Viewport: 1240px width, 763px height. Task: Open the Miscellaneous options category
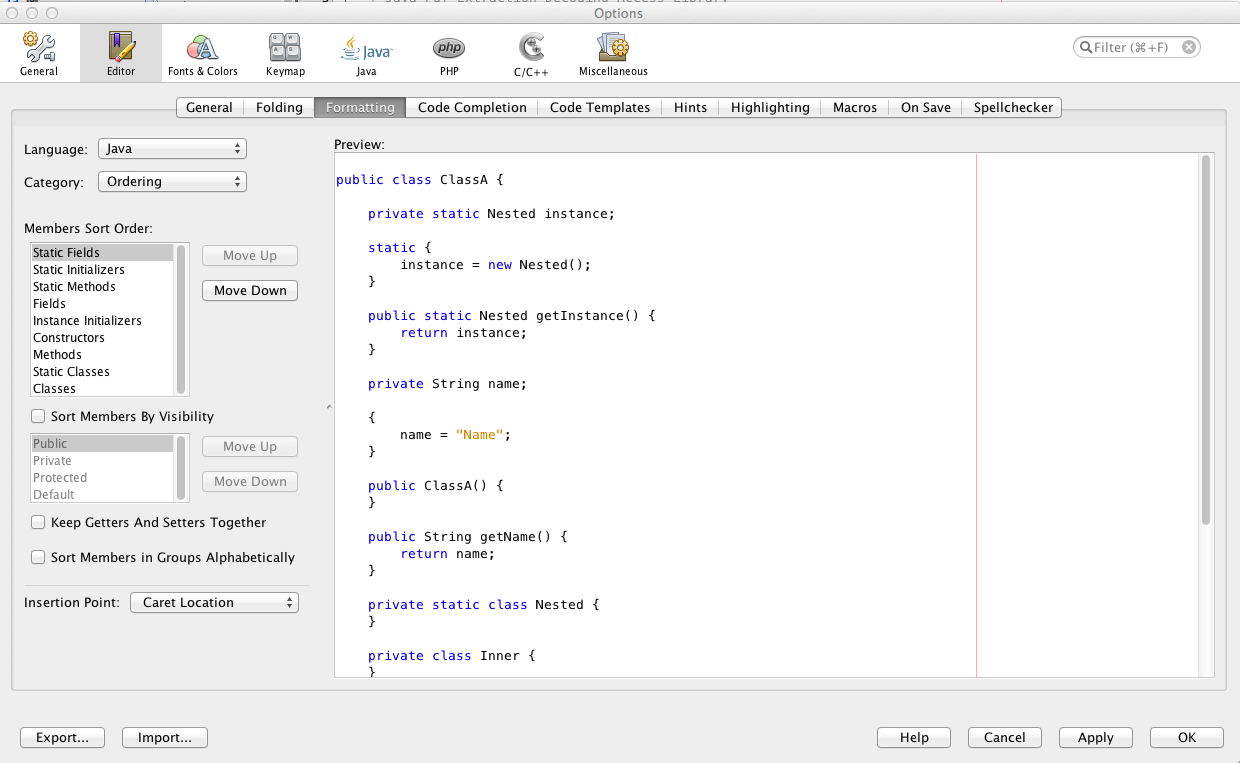[612, 53]
